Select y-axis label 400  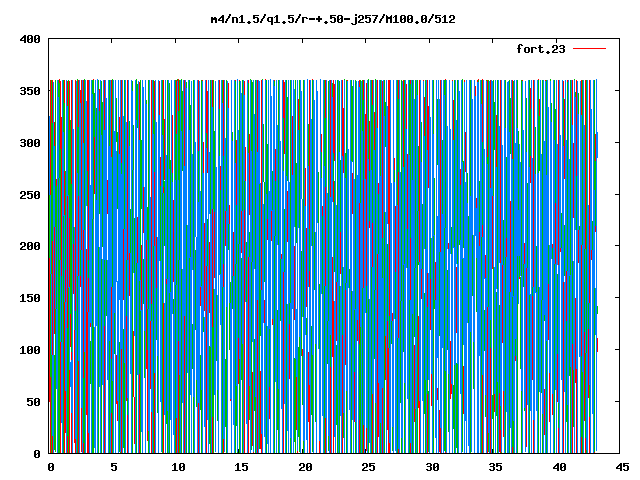click(x=30, y=39)
